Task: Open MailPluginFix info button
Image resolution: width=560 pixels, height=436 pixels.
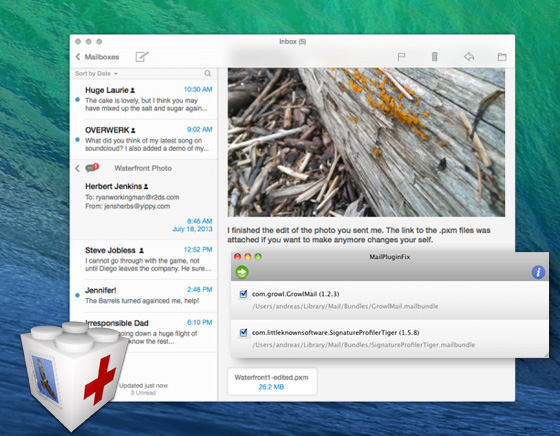Action: click(x=538, y=272)
